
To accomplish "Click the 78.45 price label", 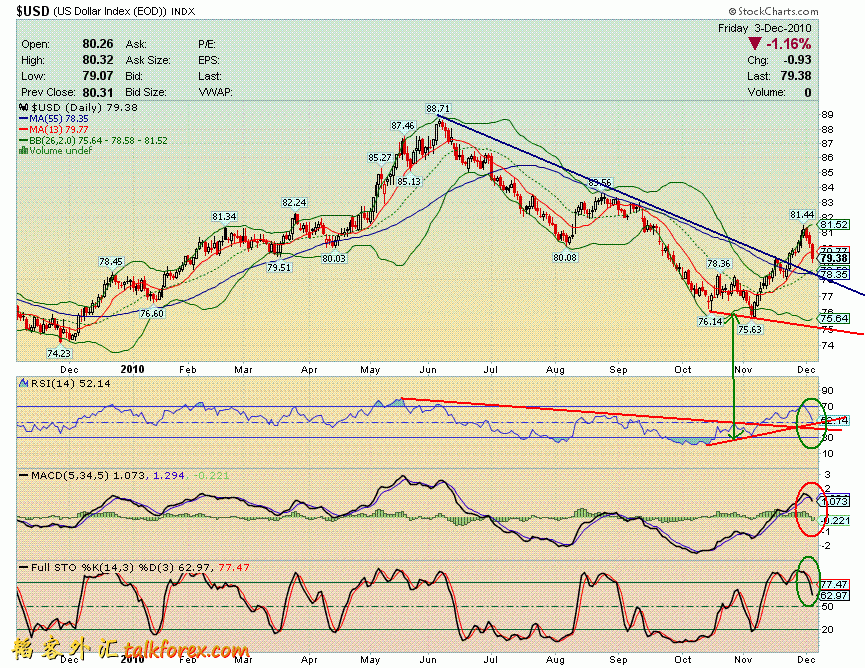I will (x=111, y=262).
